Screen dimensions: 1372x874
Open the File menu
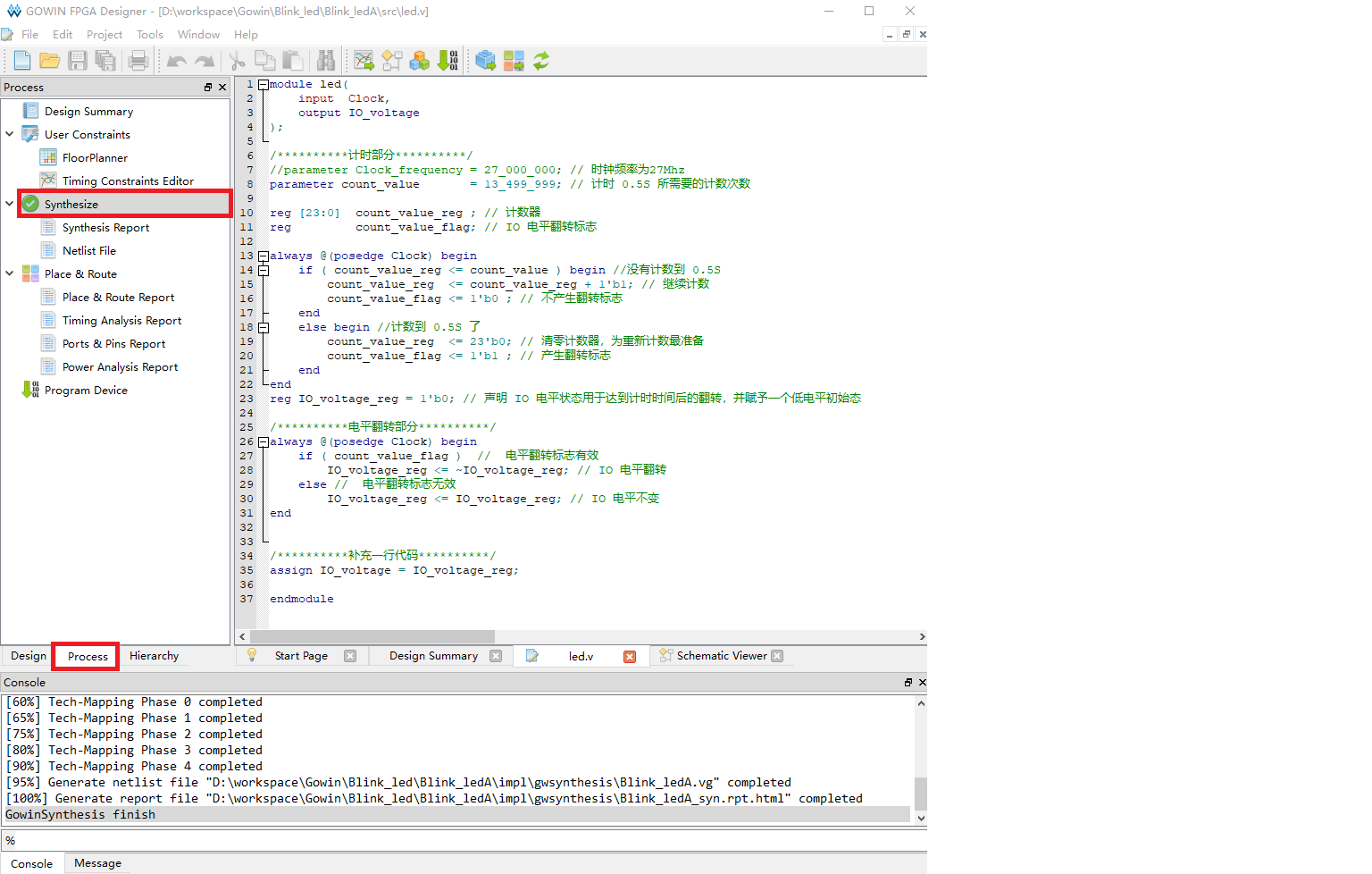[29, 34]
